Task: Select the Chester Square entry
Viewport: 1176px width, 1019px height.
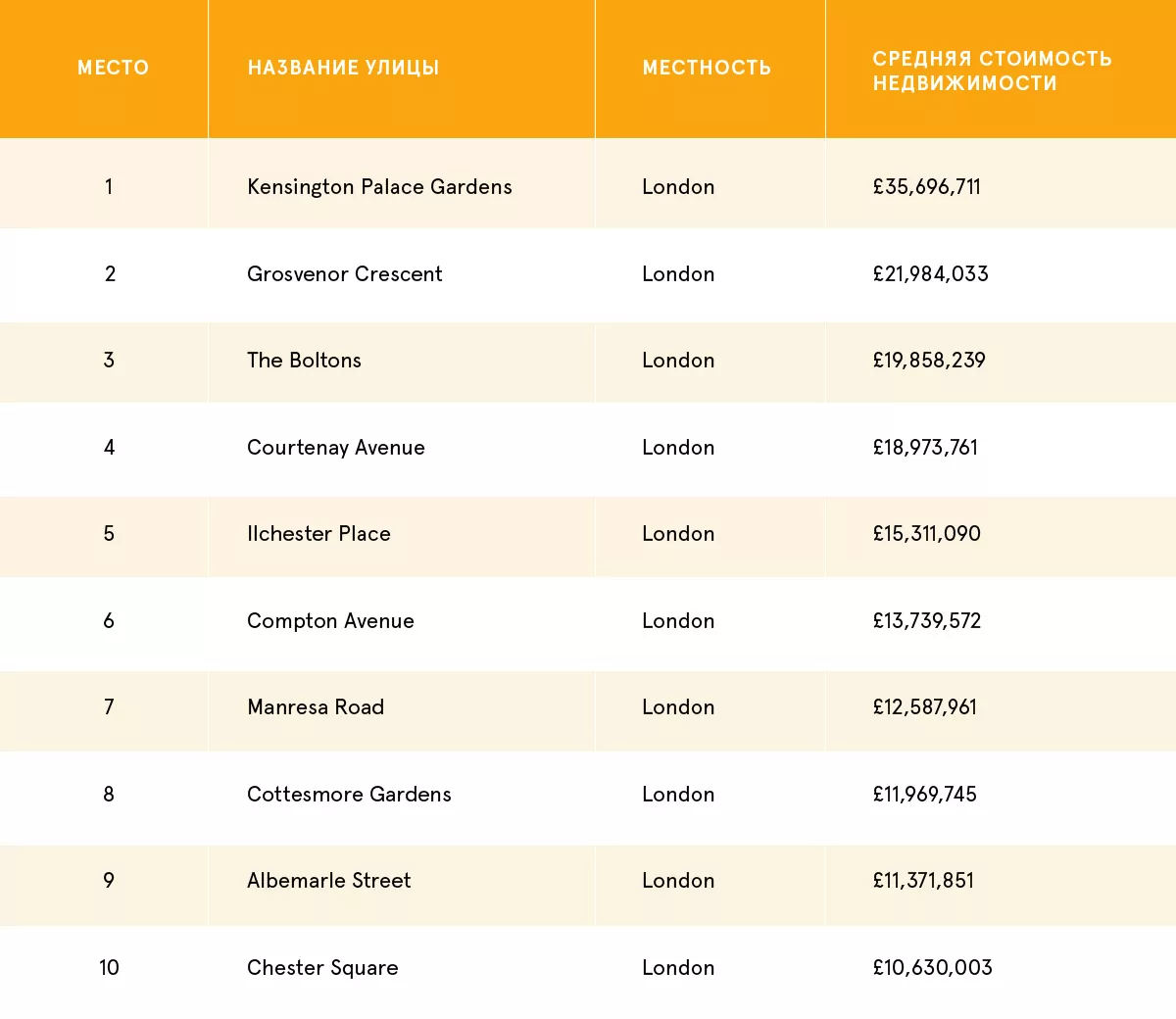Action: click(322, 968)
